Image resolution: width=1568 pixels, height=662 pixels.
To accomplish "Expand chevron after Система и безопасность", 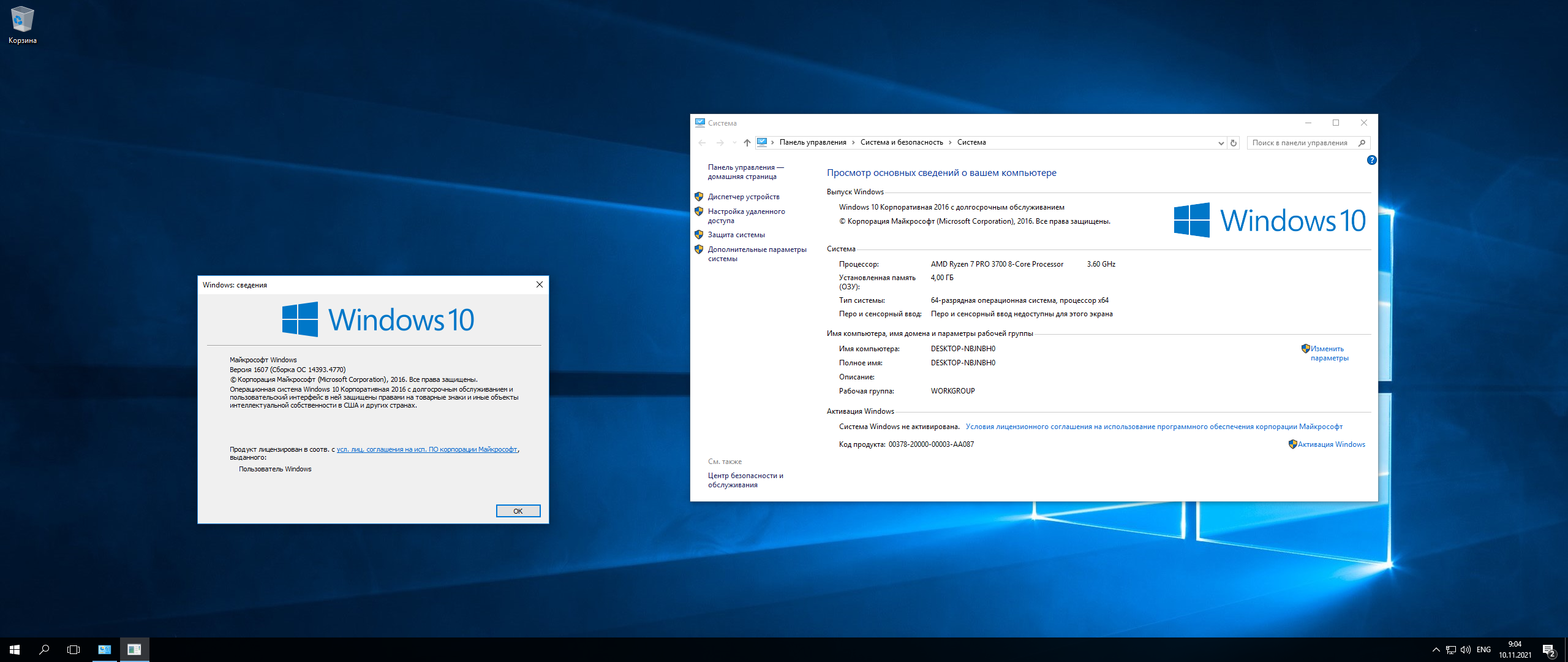I will [950, 142].
